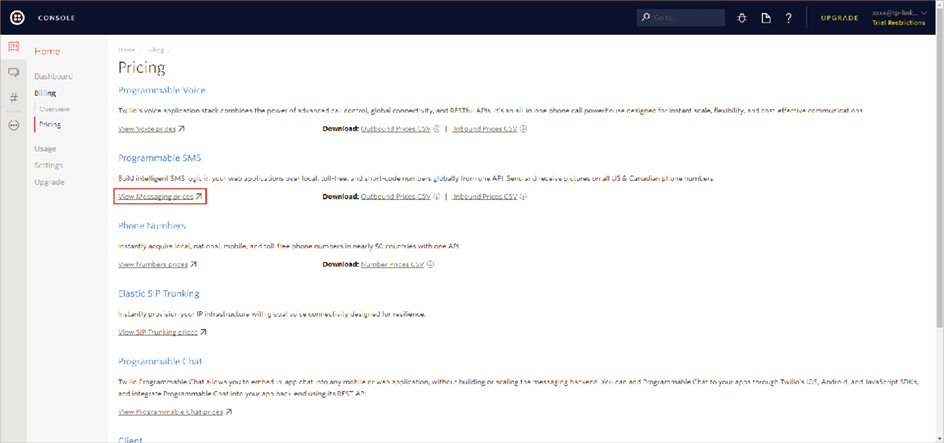Screen dimensions: 944x443
Task: Click the UPGRADE button in header
Action: coord(839,18)
